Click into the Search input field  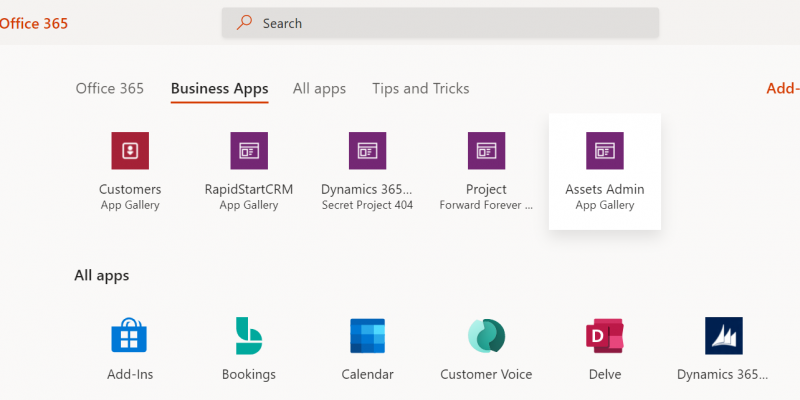pyautogui.click(x=440, y=23)
